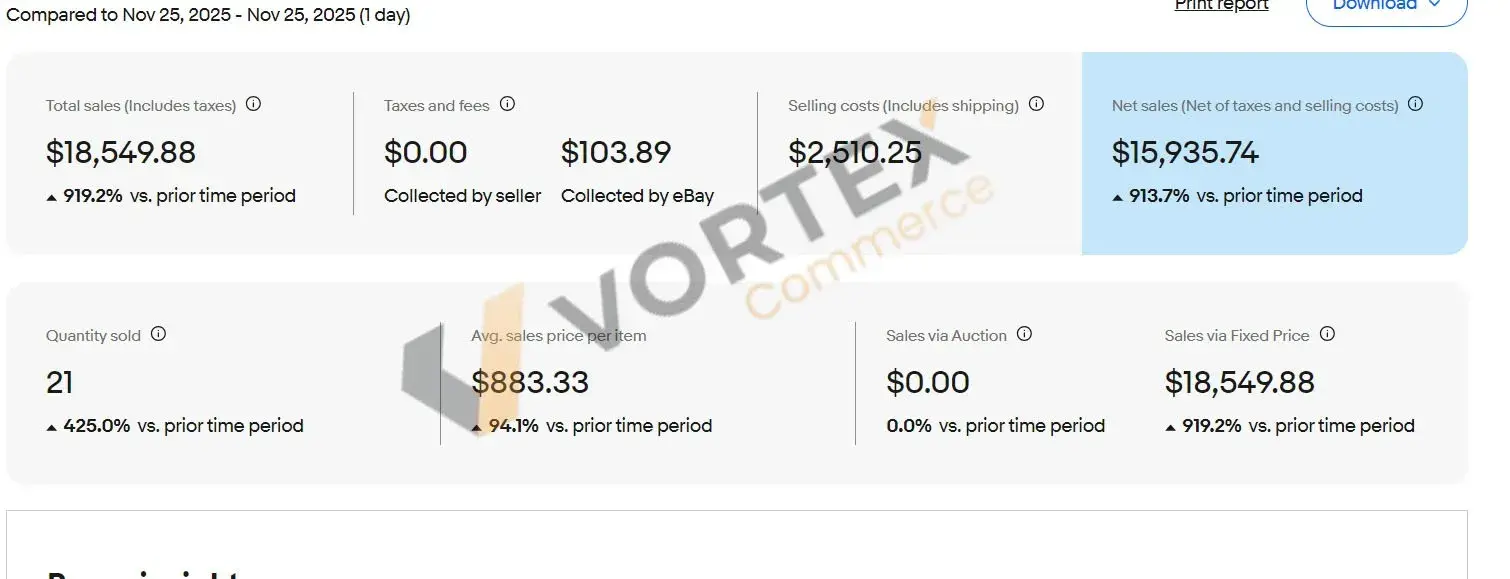Click the $0.00 Collected by seller amount
The height and width of the screenshot is (579, 1510).
(x=426, y=153)
